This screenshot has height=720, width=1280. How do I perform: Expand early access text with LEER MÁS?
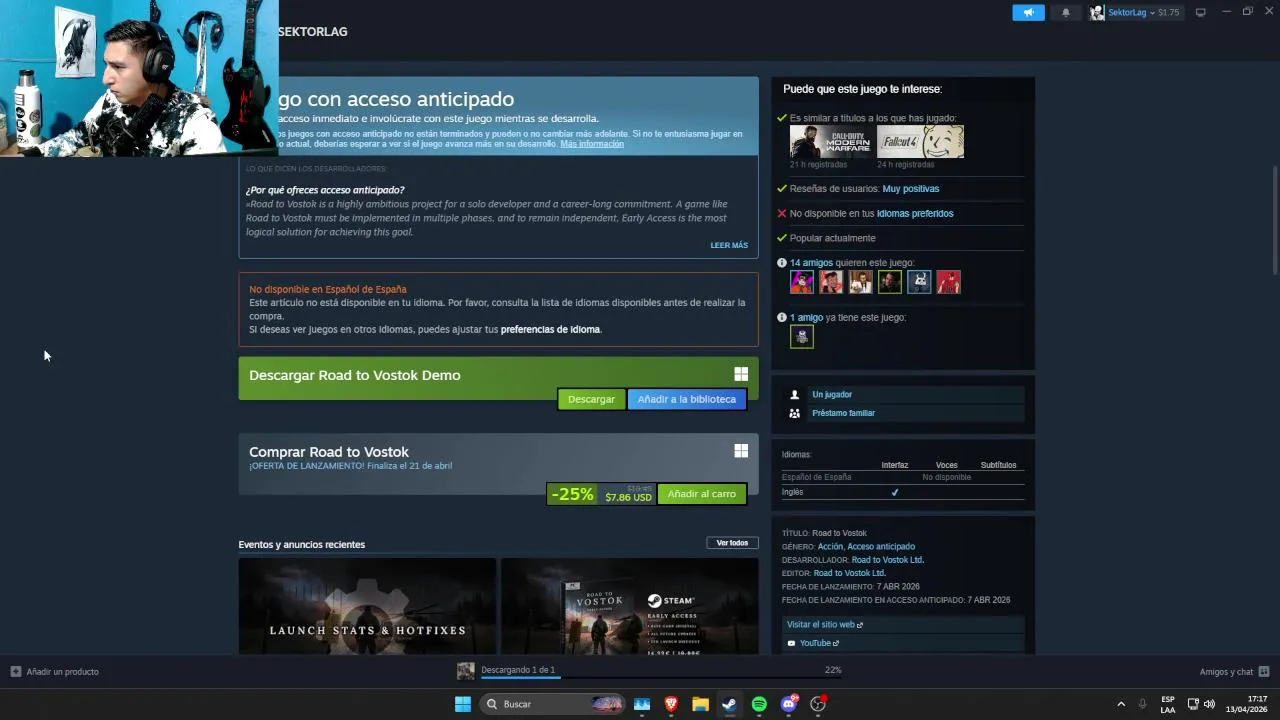click(729, 245)
